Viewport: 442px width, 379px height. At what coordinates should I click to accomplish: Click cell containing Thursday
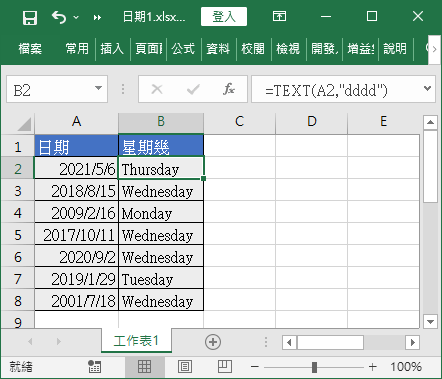[x=161, y=168]
